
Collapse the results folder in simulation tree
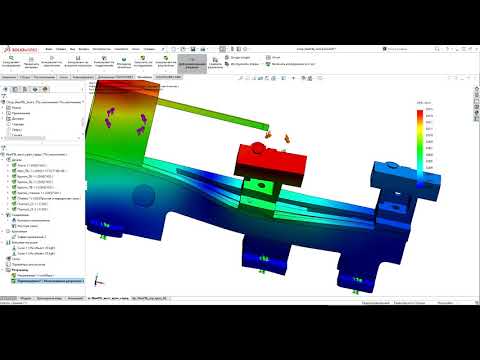pyautogui.click(x=3, y=270)
